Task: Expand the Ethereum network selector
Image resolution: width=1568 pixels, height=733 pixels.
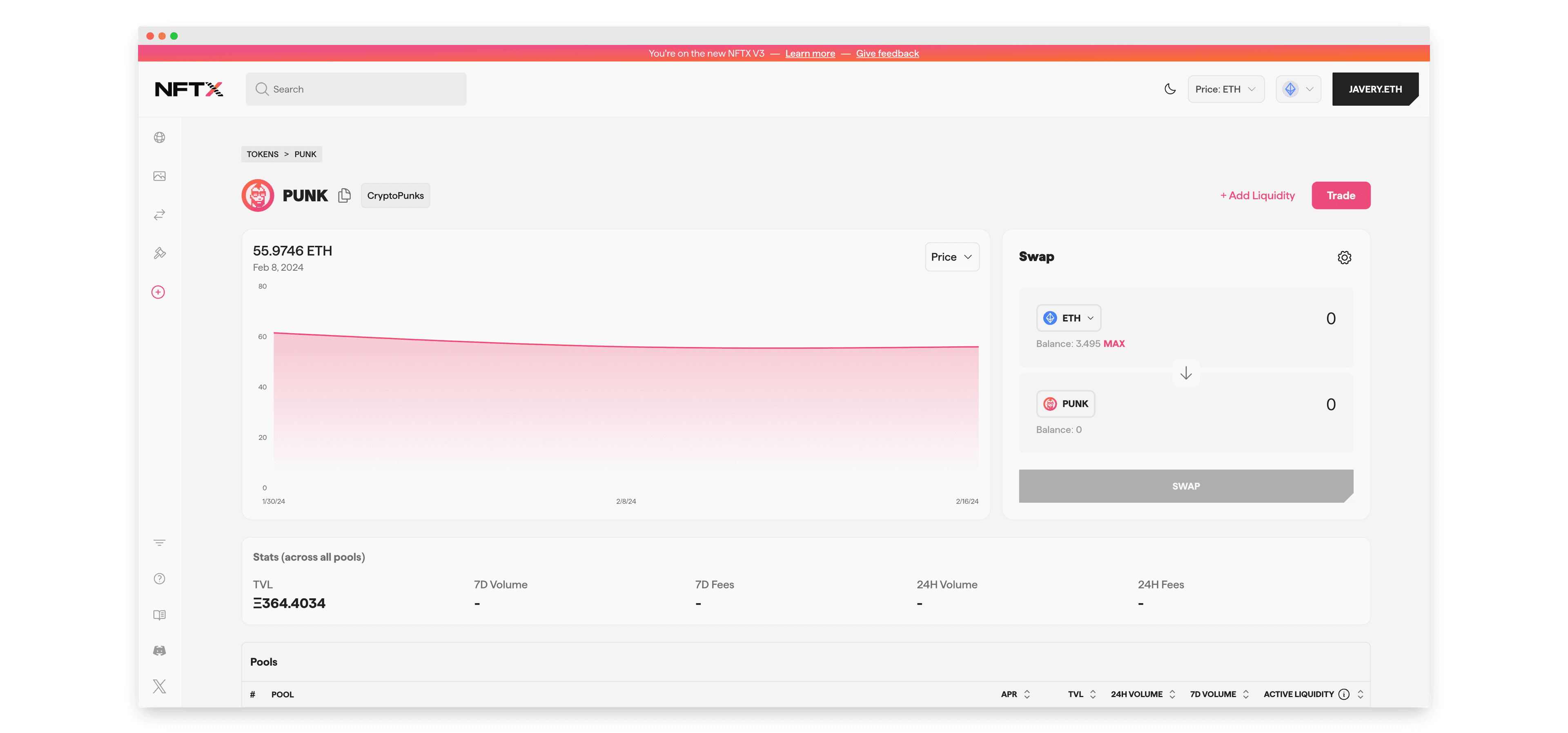Action: coord(1298,89)
